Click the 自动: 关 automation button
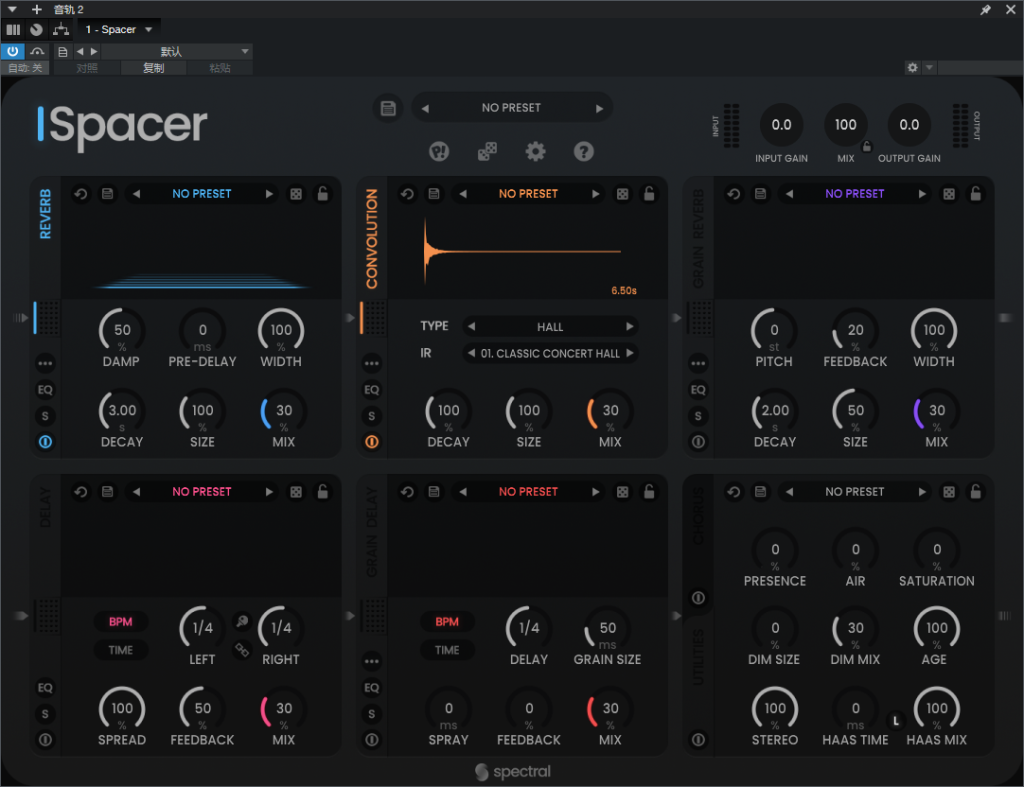 pyautogui.click(x=25, y=68)
